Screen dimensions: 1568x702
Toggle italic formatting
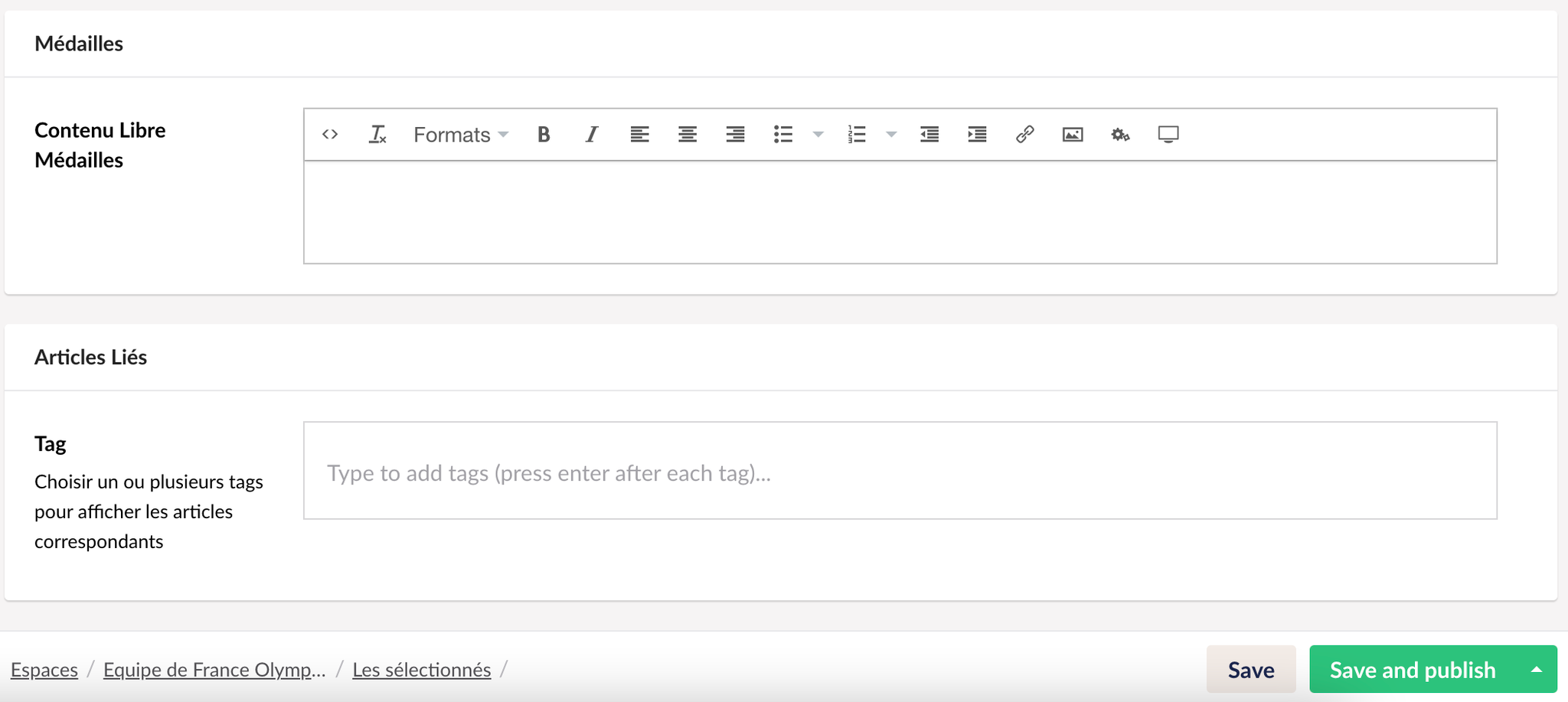pos(591,135)
